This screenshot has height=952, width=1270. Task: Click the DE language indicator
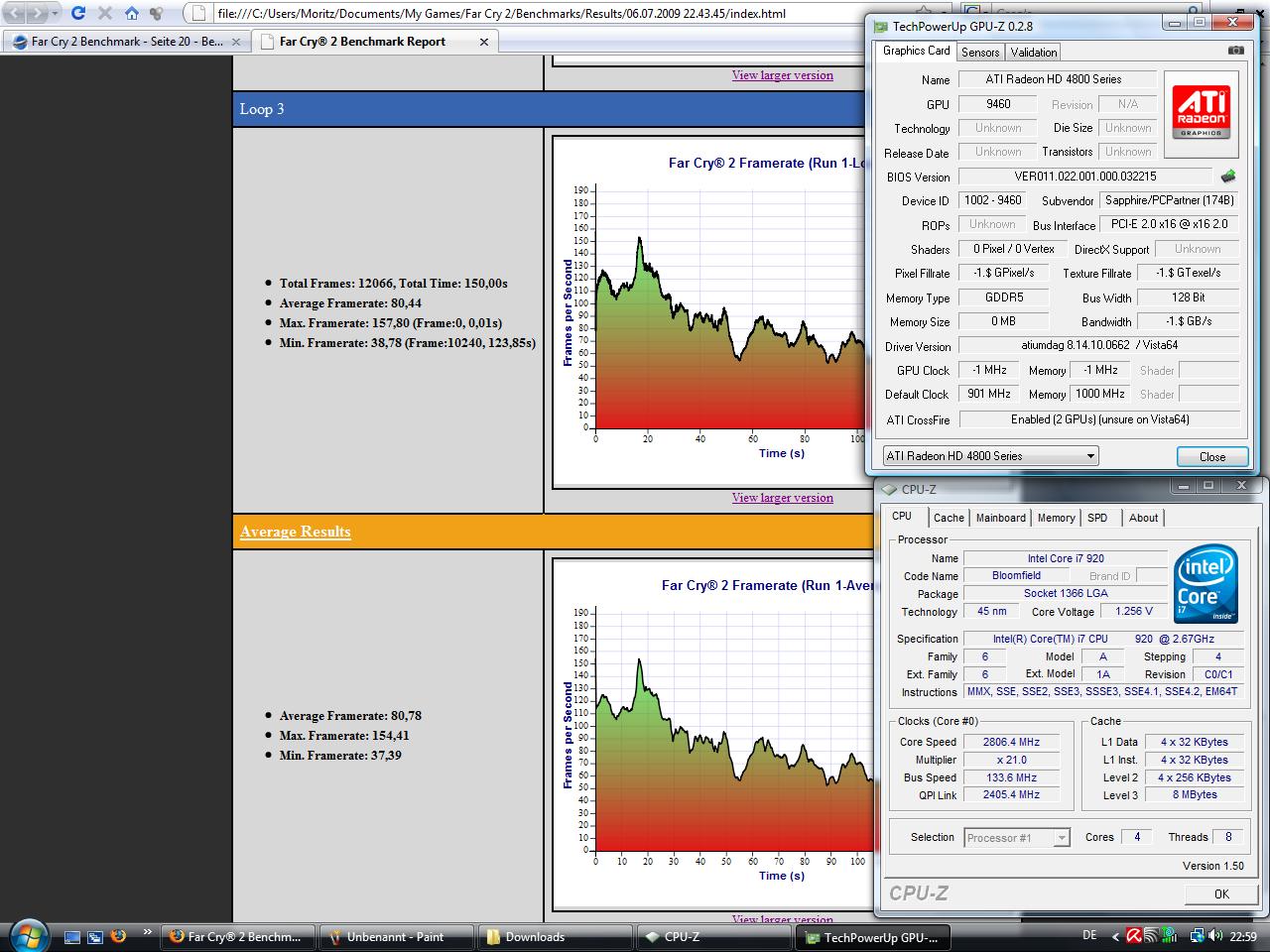pos(1089,935)
